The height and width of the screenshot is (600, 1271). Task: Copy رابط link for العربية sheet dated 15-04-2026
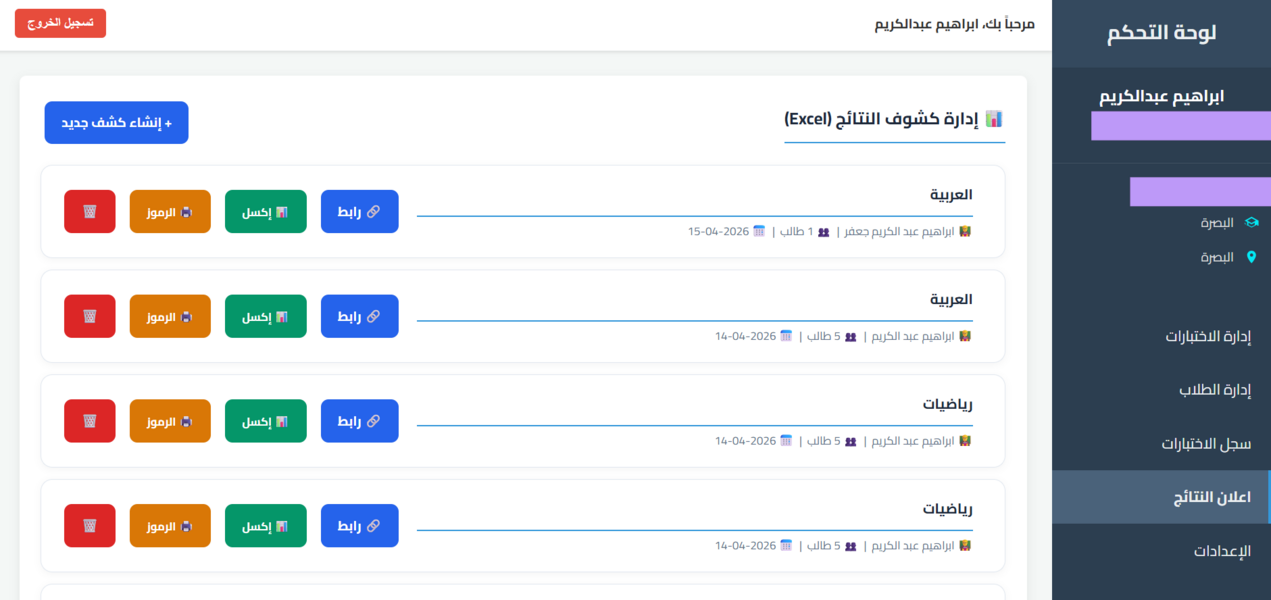pos(359,212)
